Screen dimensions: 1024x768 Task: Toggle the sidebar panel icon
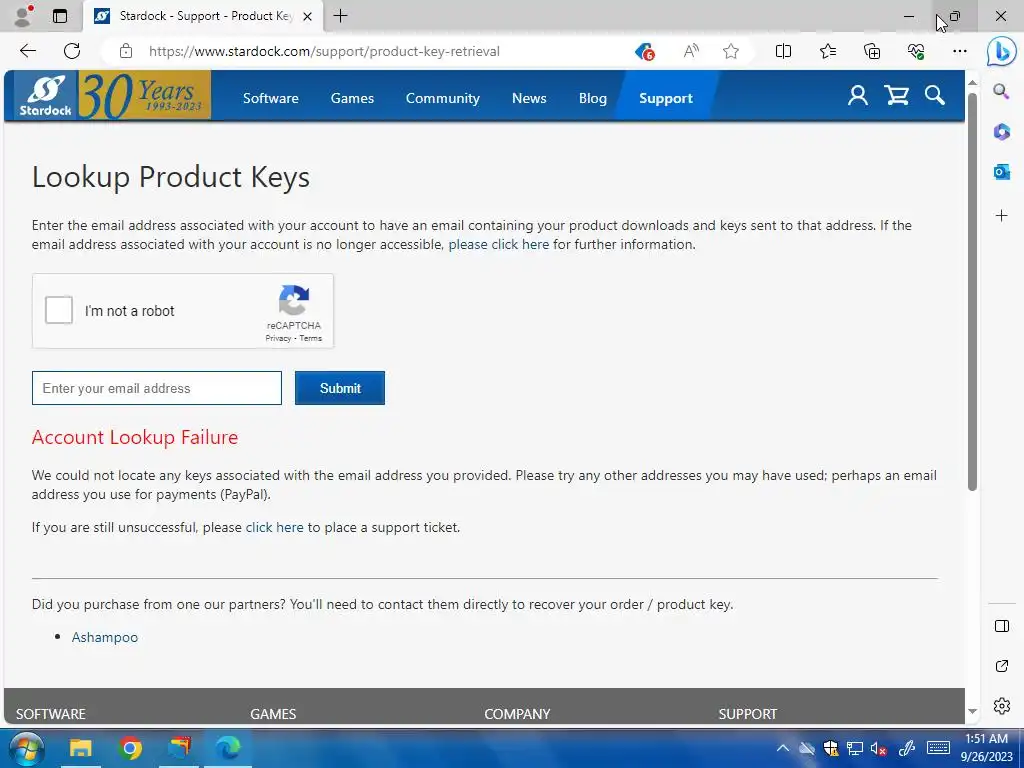[x=1001, y=626]
